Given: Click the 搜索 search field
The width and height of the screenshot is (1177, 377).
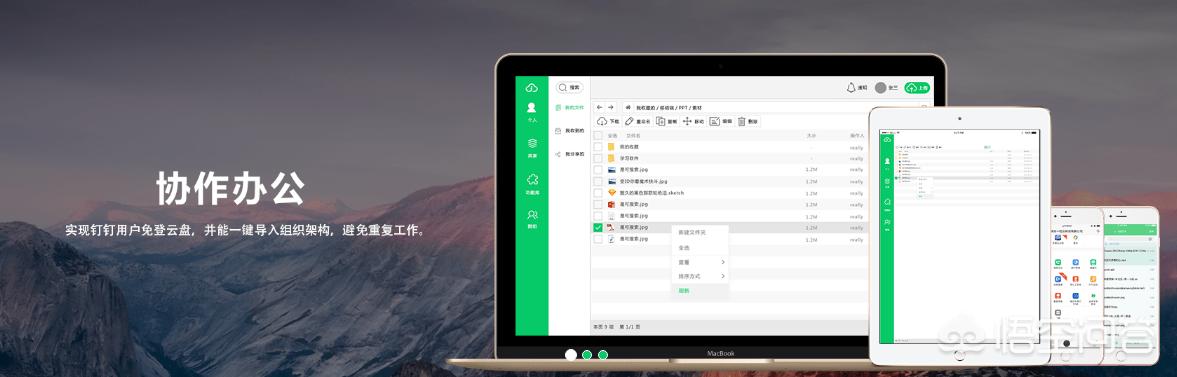Looking at the screenshot, I should click(x=569, y=88).
